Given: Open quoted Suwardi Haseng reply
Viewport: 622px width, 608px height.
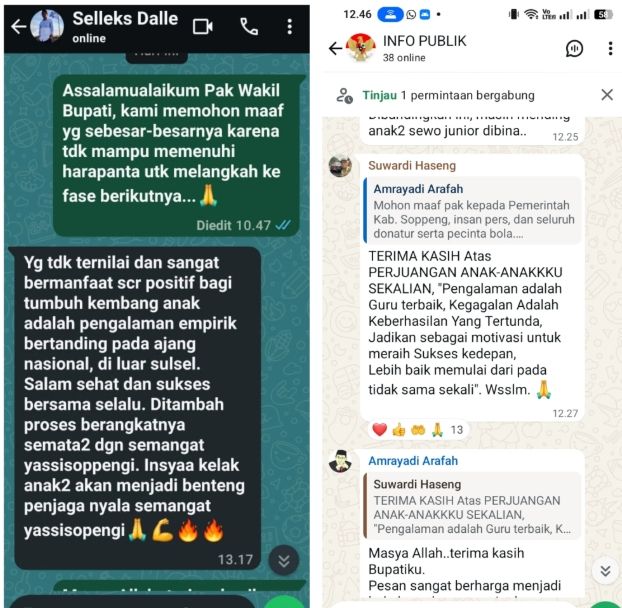Looking at the screenshot, I should click(x=472, y=506).
